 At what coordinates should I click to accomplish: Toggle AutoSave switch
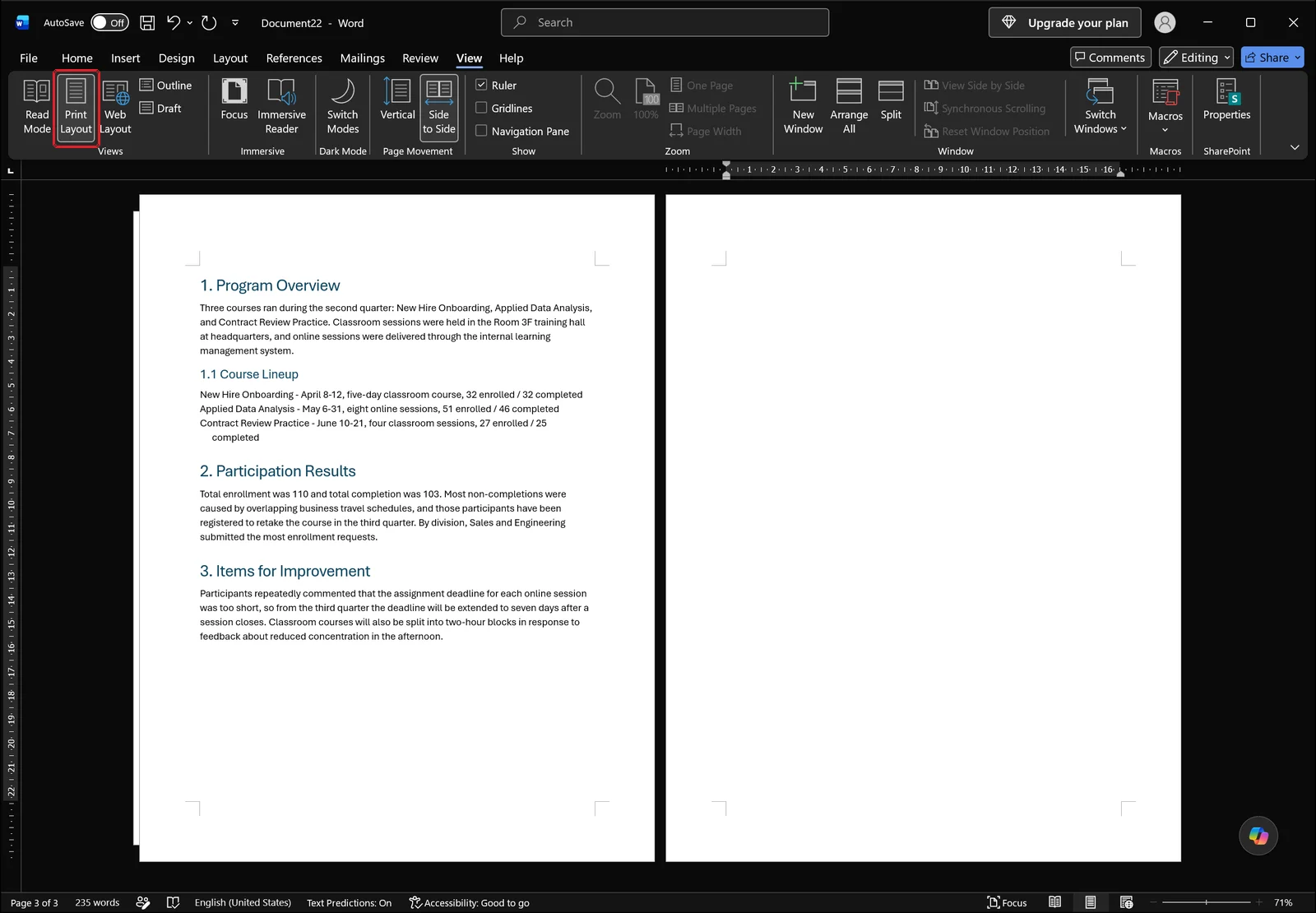109,23
